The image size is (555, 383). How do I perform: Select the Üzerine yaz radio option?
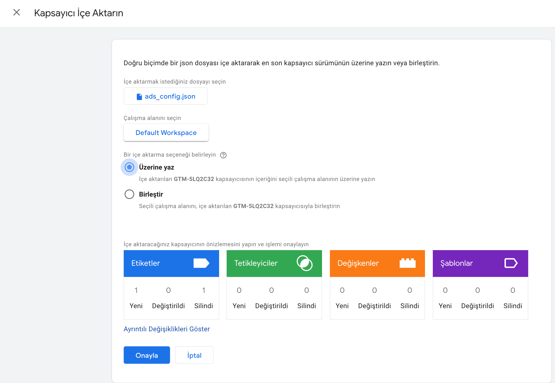[x=129, y=167]
